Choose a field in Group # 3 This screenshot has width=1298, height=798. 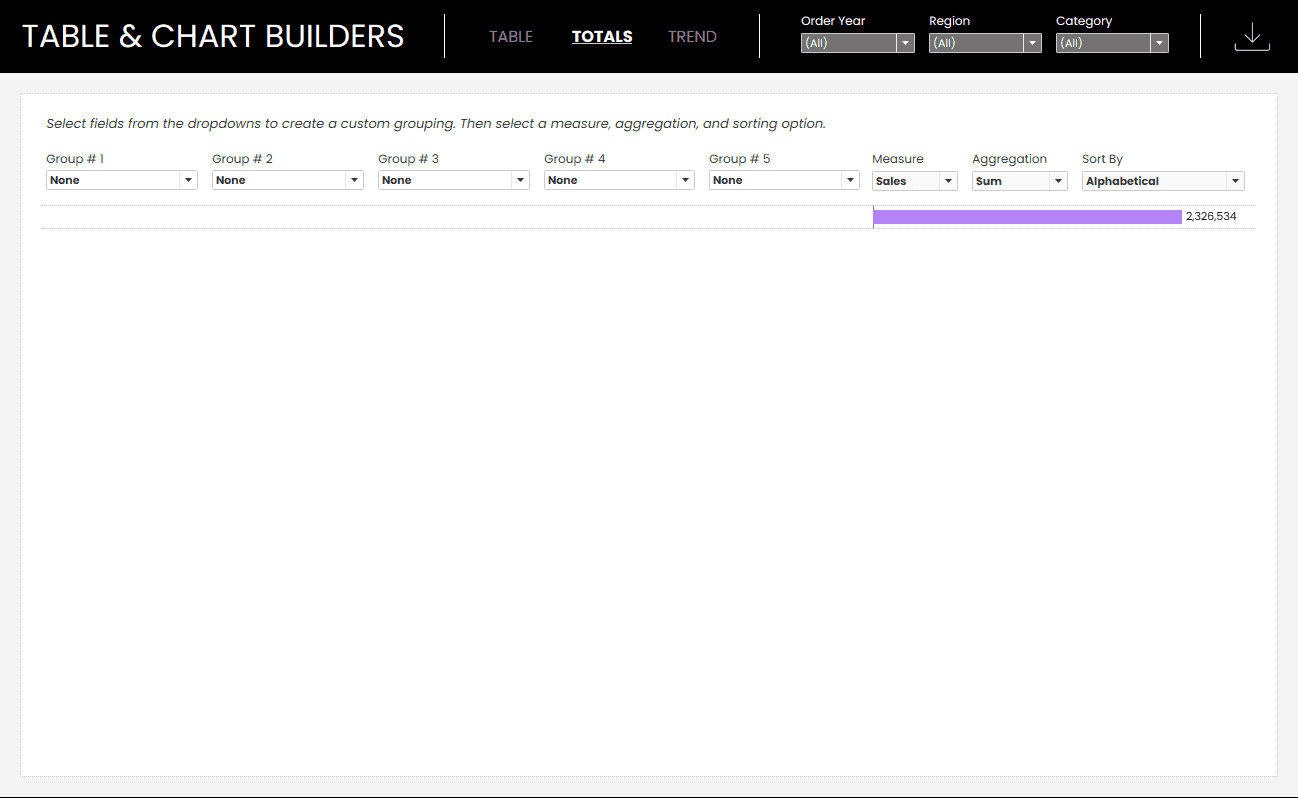click(x=453, y=180)
